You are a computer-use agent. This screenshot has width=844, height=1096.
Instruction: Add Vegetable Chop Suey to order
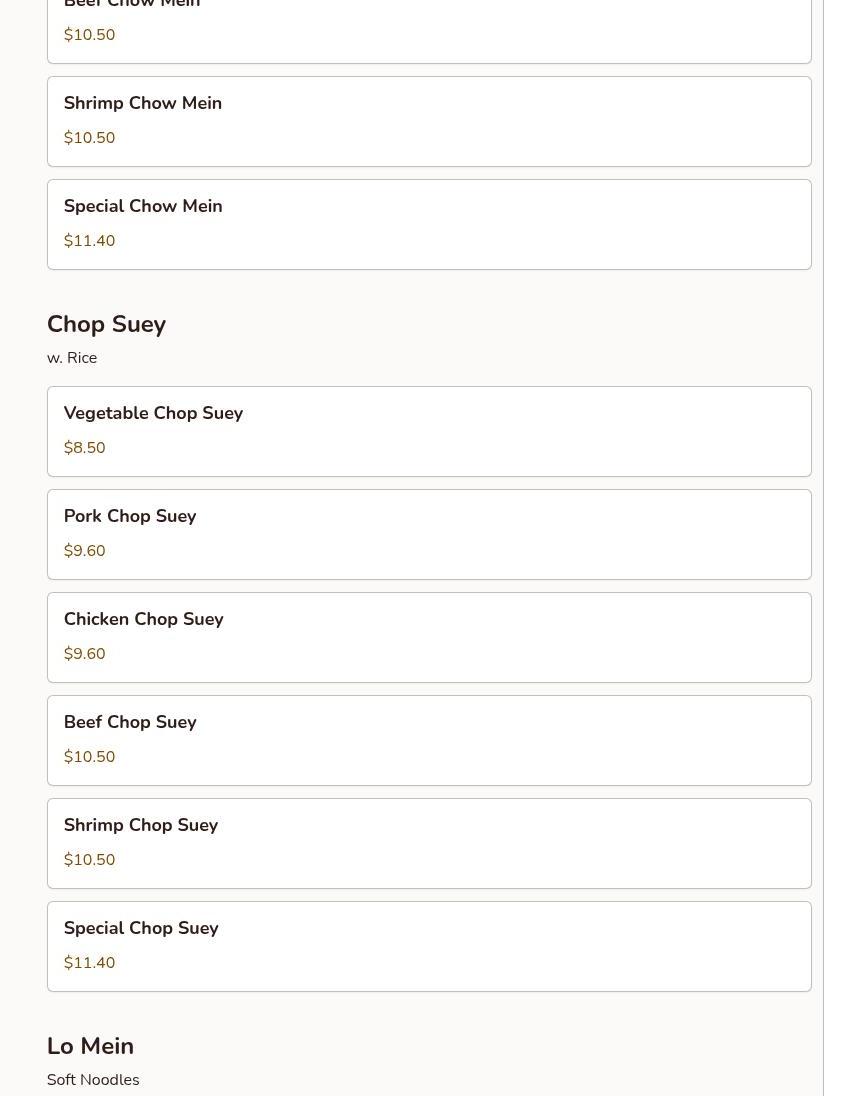[429, 431]
